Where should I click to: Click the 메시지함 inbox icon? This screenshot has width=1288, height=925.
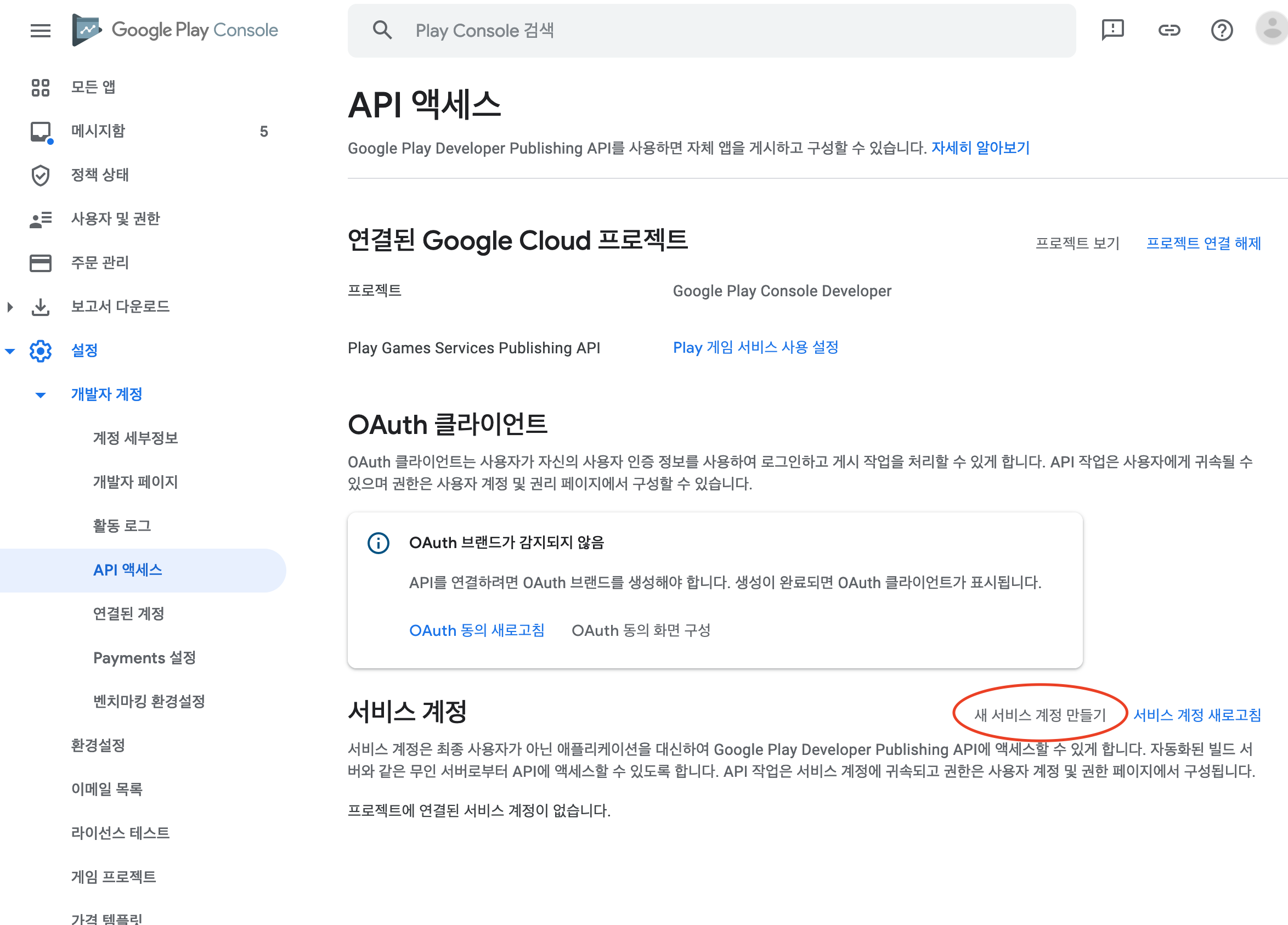(41, 132)
